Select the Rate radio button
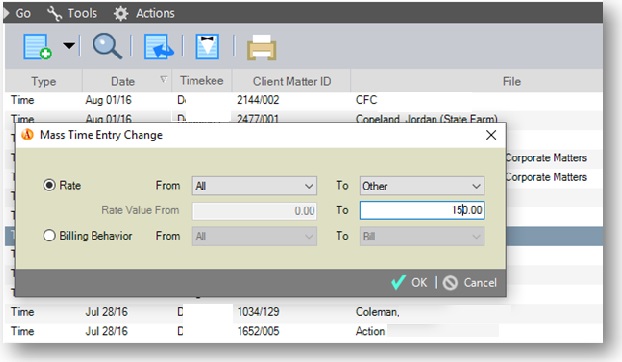Screen dimensions: 622x362 click(49, 185)
